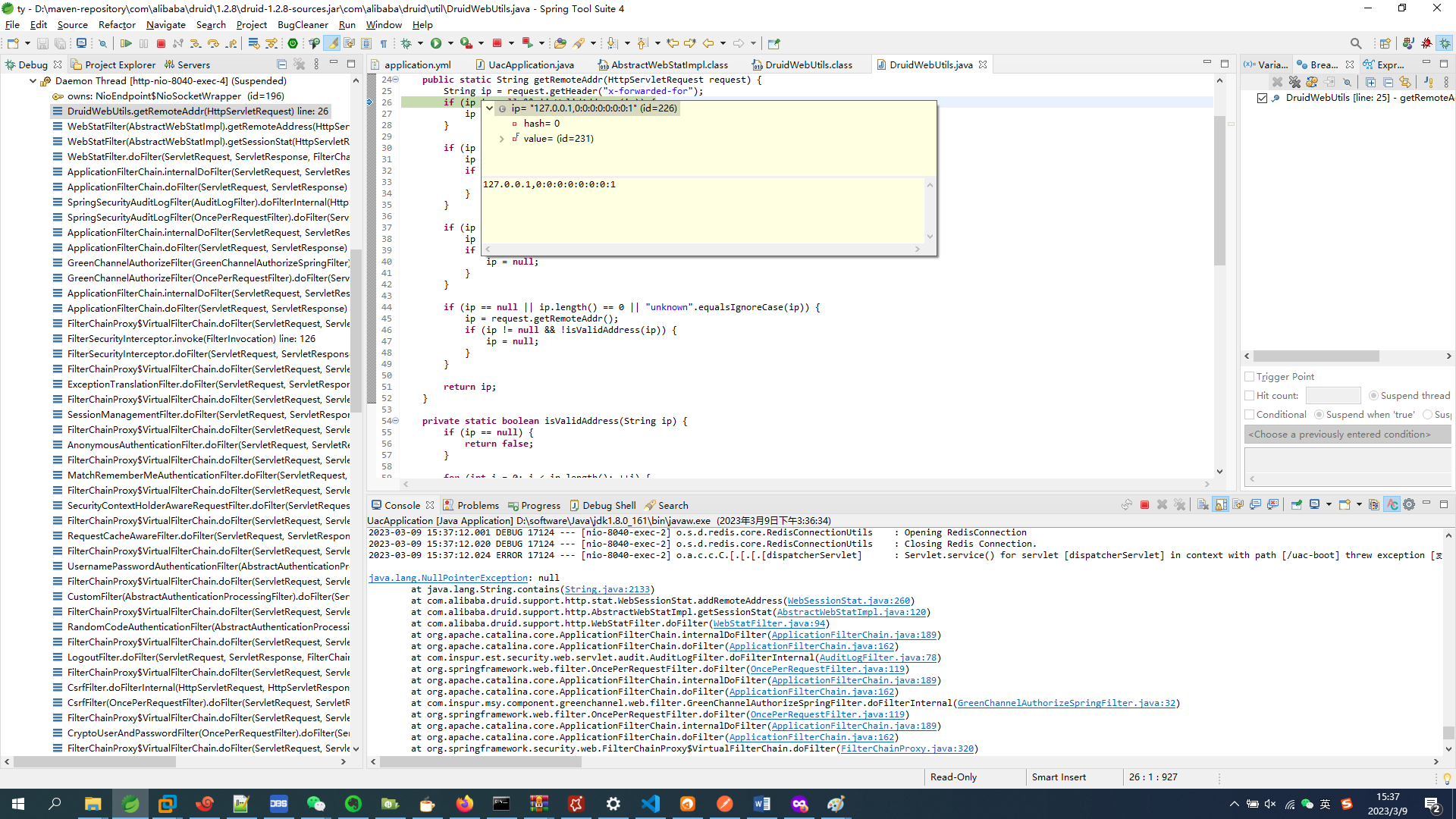The width and height of the screenshot is (1456, 819).
Task: Click the red Terminate icon in main toolbar
Action: tap(161, 44)
